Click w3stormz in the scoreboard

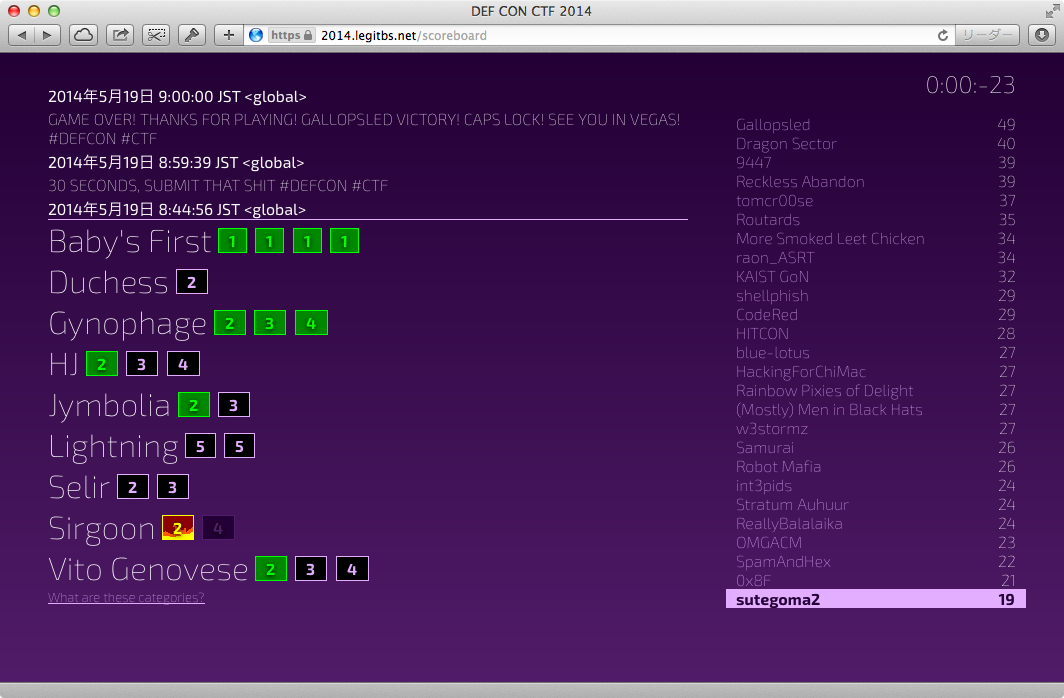(x=772, y=429)
